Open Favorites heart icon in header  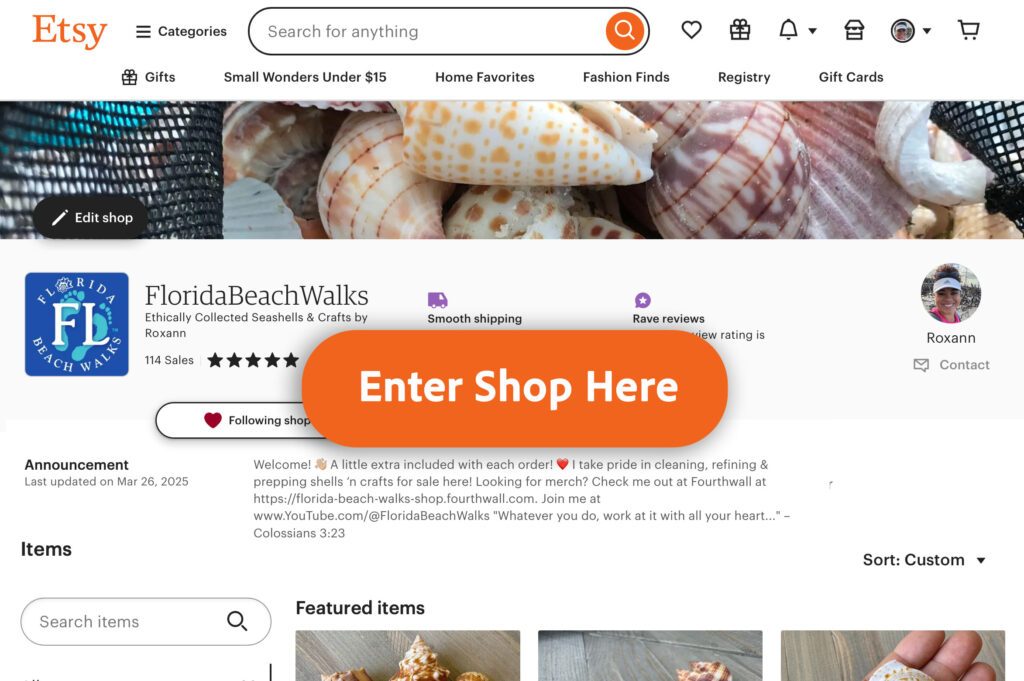tap(692, 30)
